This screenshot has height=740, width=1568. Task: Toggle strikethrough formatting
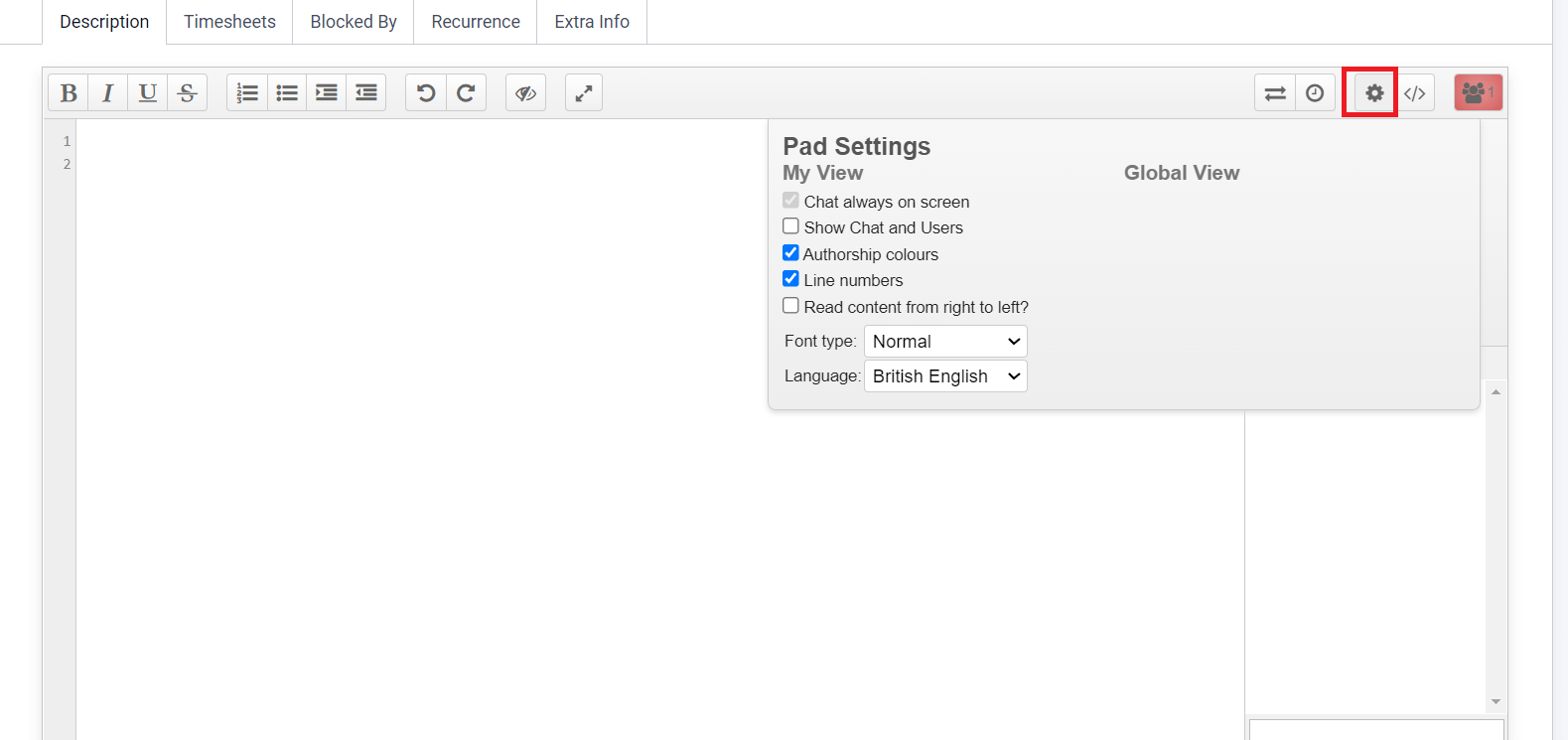pos(188,93)
